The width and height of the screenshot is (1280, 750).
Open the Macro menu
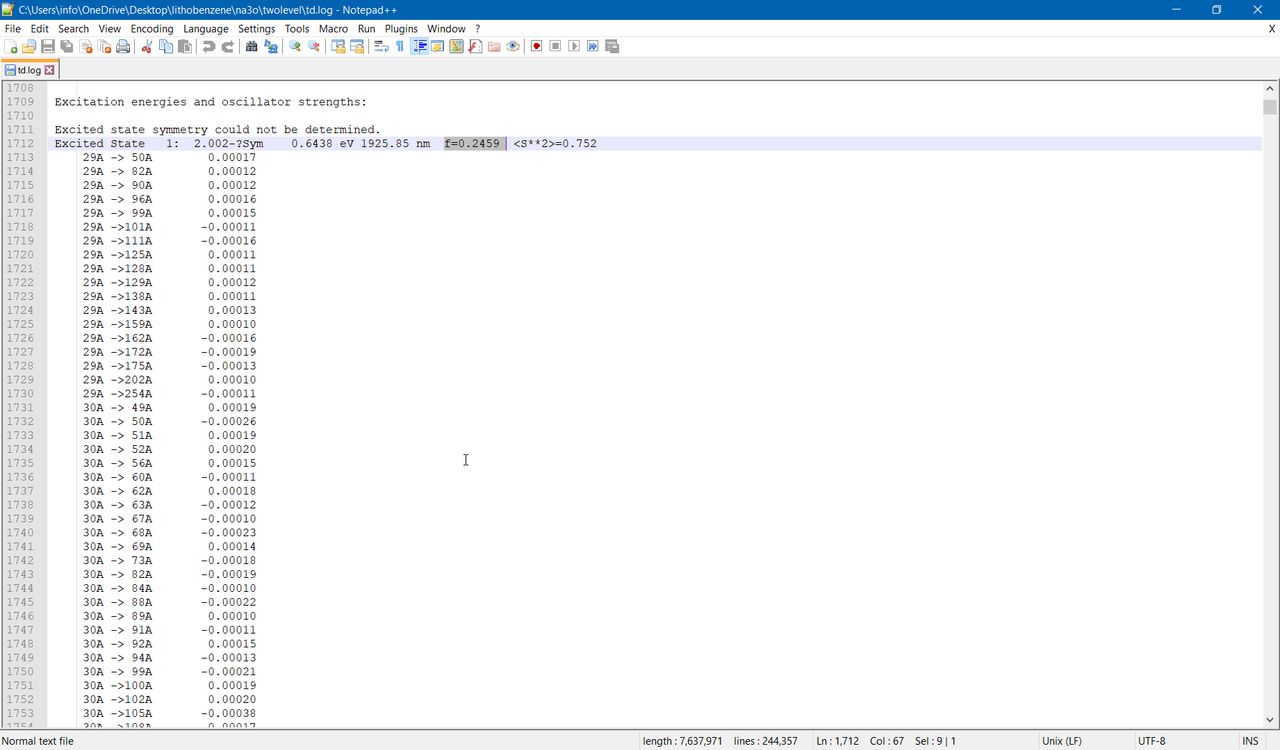[x=333, y=28]
